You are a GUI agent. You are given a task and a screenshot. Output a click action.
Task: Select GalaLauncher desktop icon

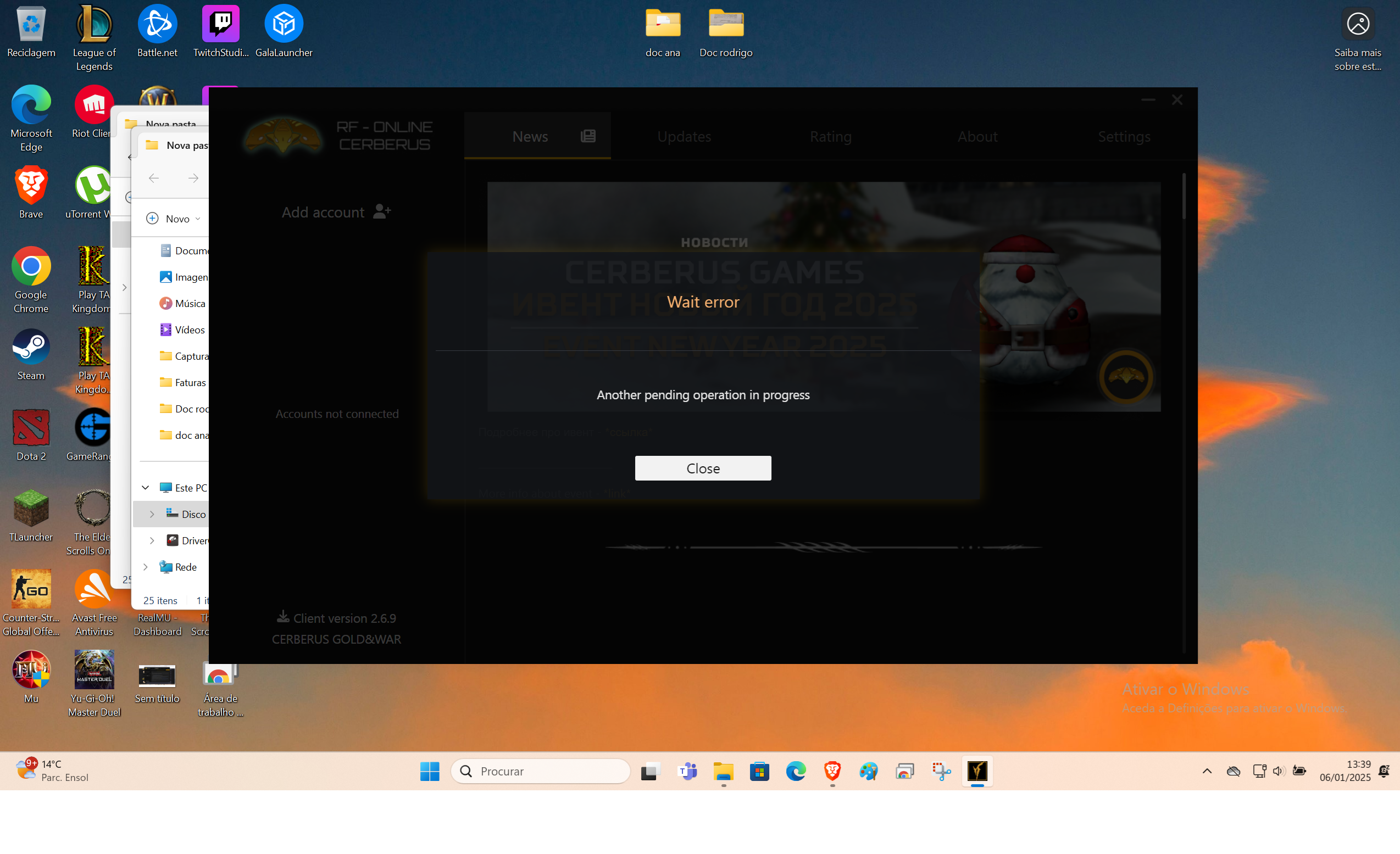(284, 32)
